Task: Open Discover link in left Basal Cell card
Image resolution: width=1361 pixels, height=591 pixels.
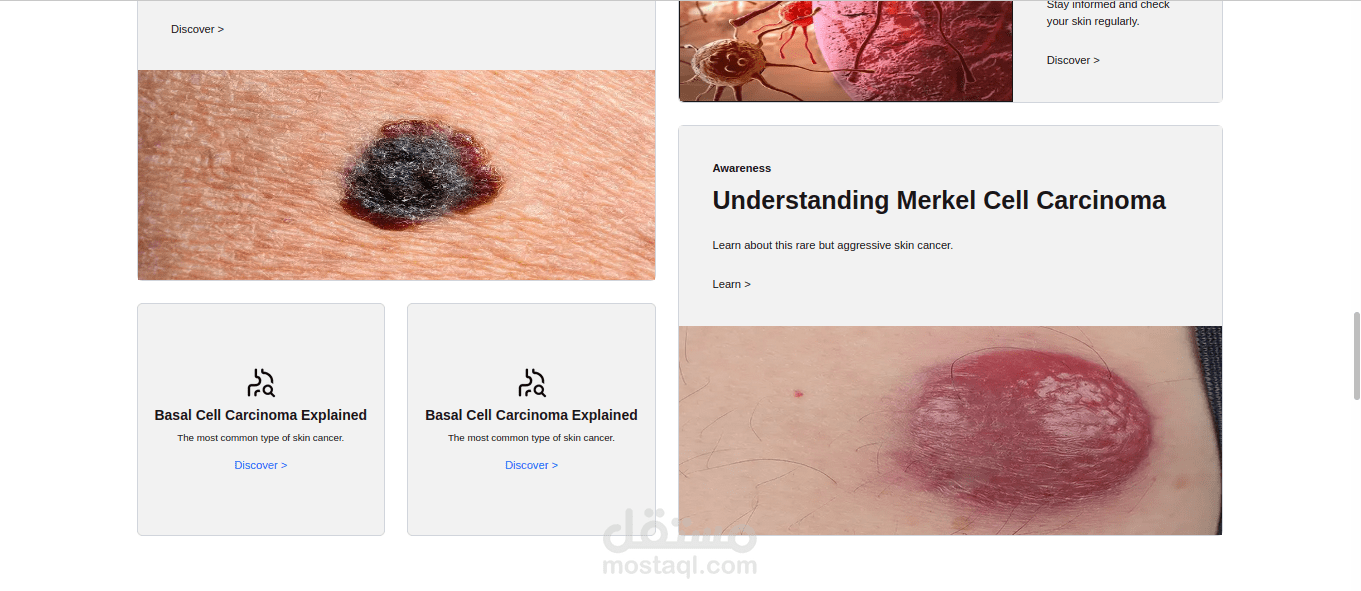Action: point(261,465)
